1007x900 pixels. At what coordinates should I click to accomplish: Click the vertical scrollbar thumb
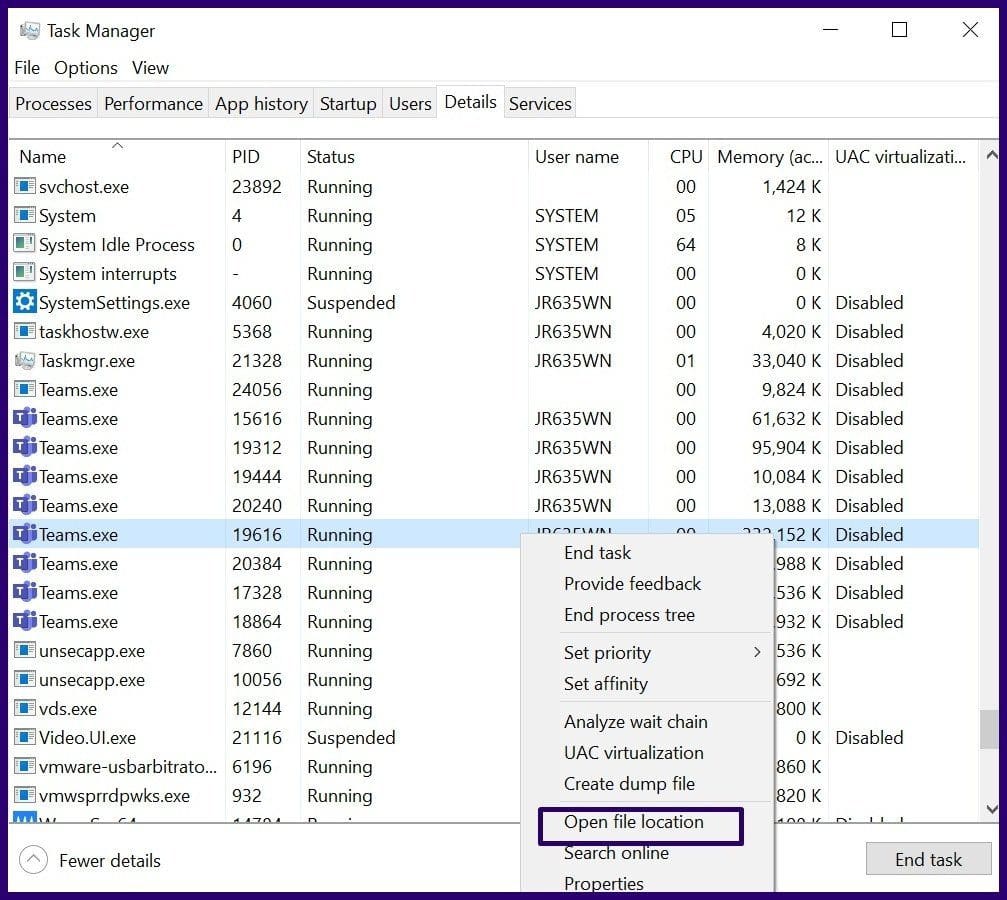990,729
